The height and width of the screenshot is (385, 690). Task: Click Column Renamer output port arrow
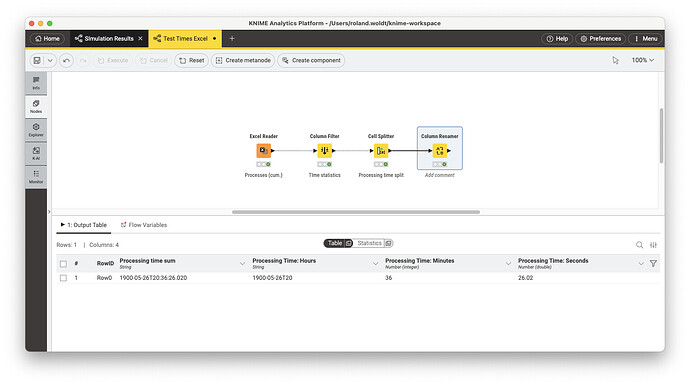coord(449,150)
